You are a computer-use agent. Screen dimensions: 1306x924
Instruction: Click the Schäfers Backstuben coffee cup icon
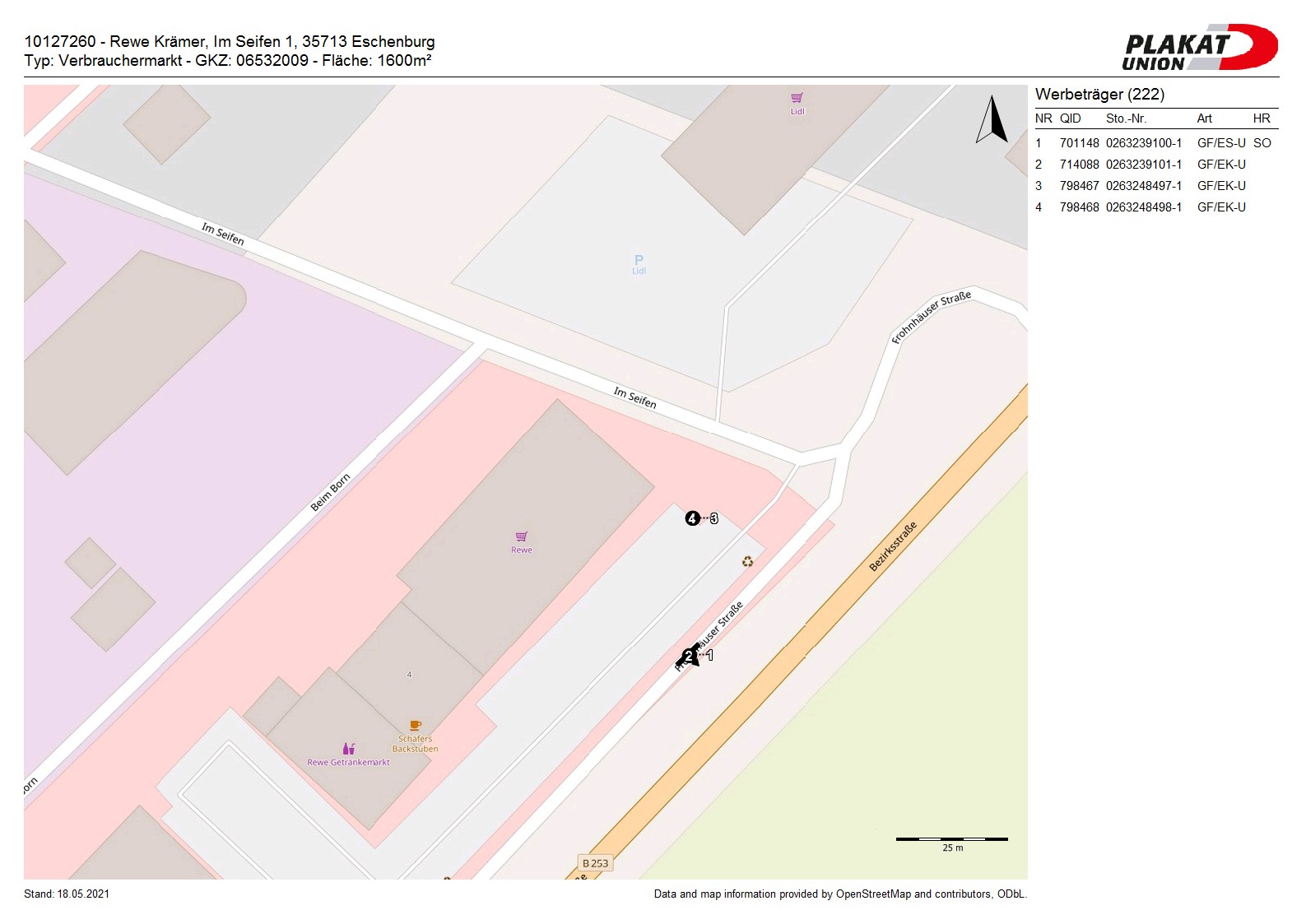(416, 726)
